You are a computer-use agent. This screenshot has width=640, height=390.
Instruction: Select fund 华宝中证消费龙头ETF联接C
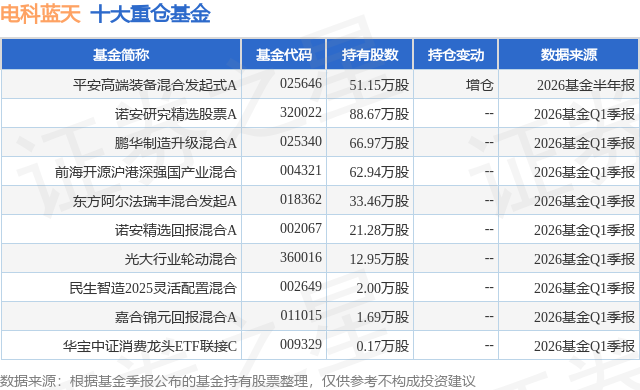tap(149, 346)
